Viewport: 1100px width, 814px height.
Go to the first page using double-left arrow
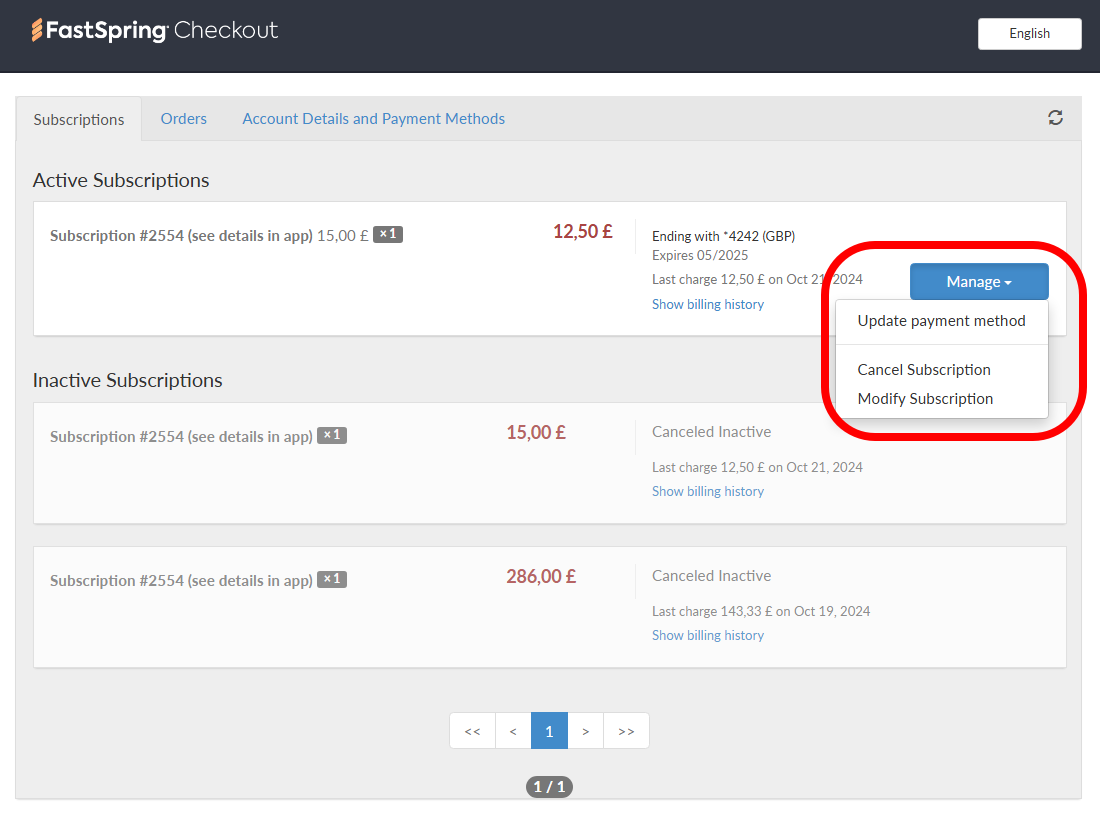tap(472, 731)
